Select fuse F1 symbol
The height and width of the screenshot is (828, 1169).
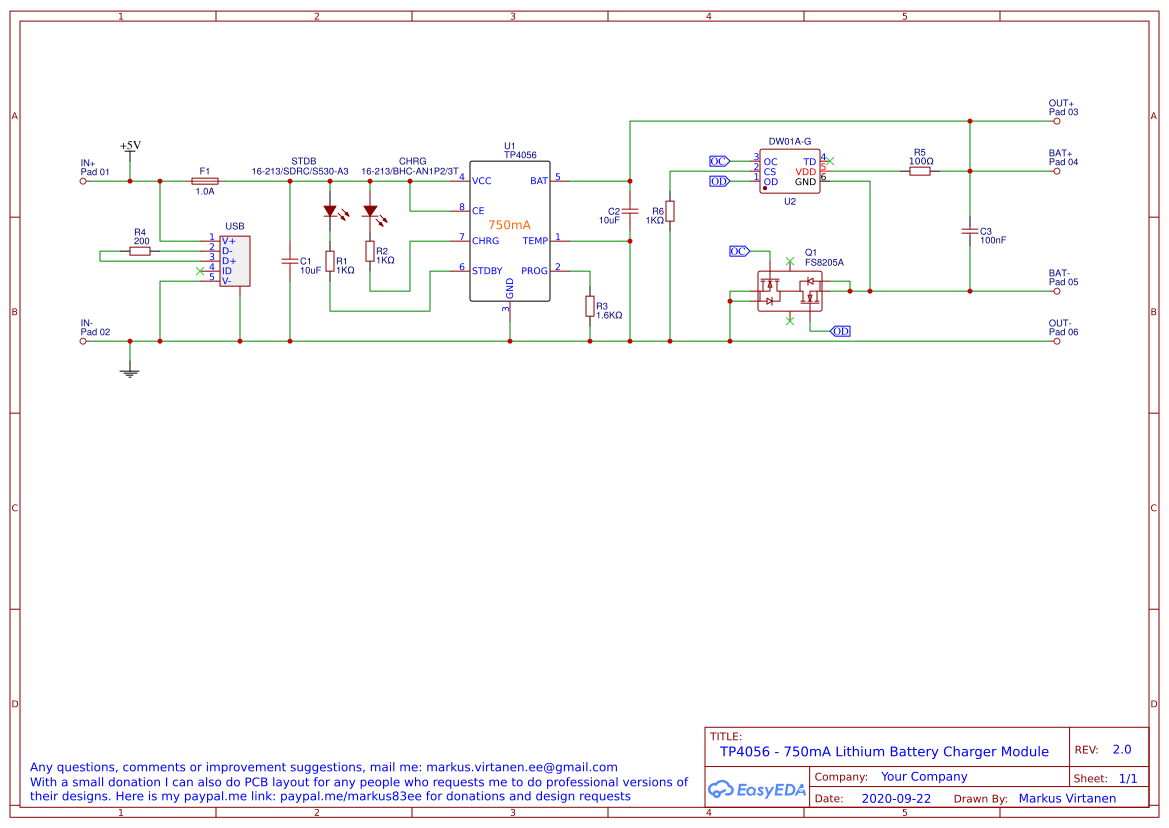pos(205,181)
